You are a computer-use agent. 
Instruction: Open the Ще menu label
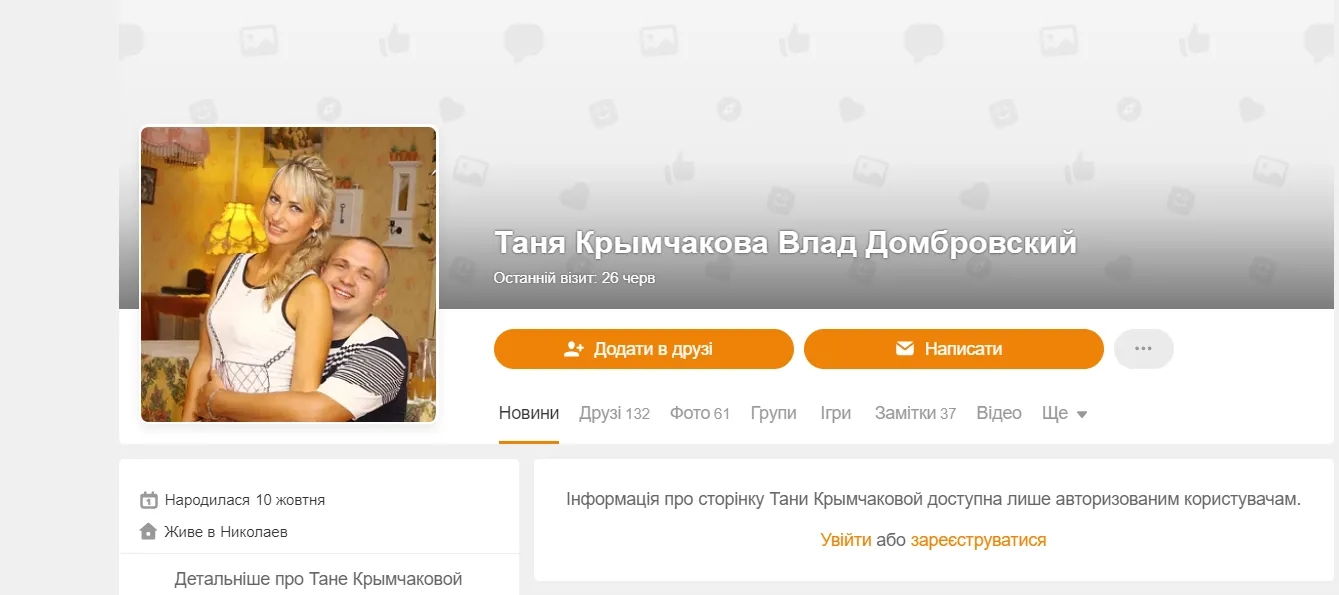click(1055, 413)
